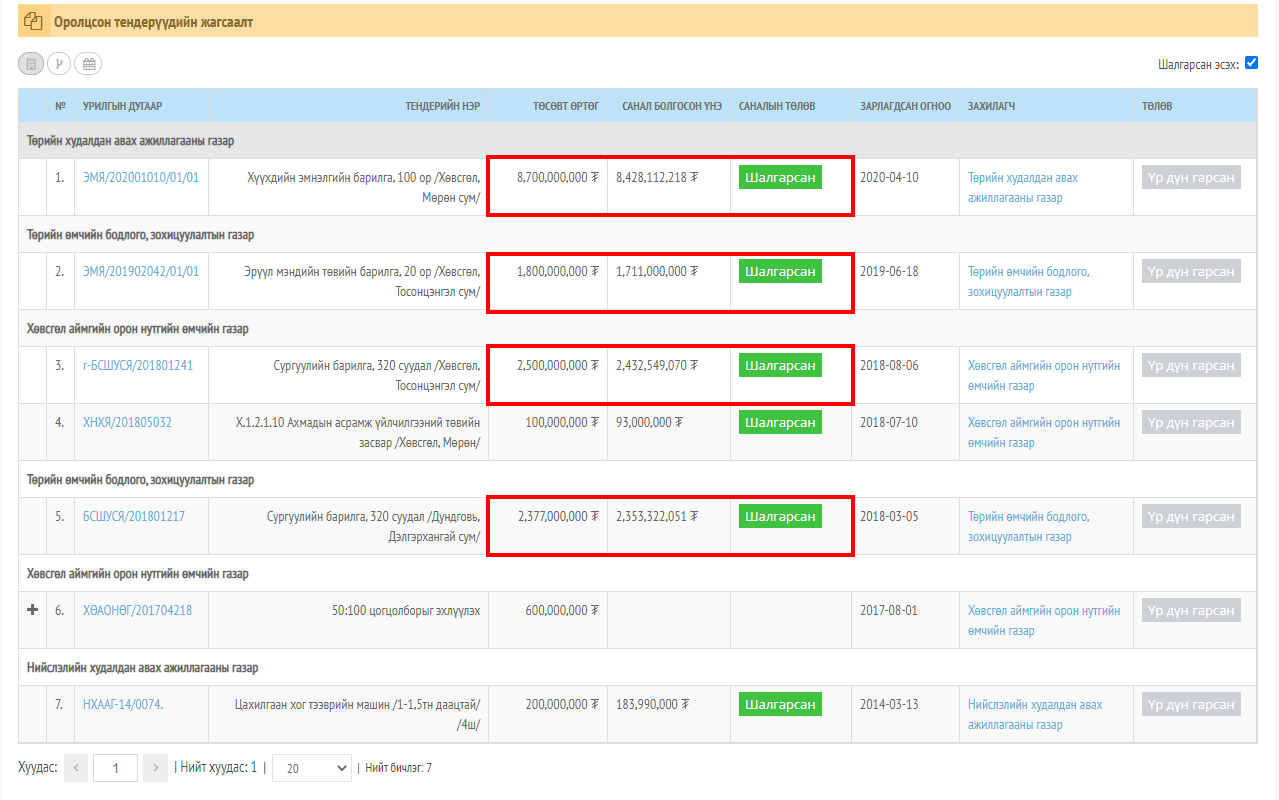This screenshot has width=1279, height=800.
Task: Expand row 6 with the plus icon
Action: tap(32, 609)
